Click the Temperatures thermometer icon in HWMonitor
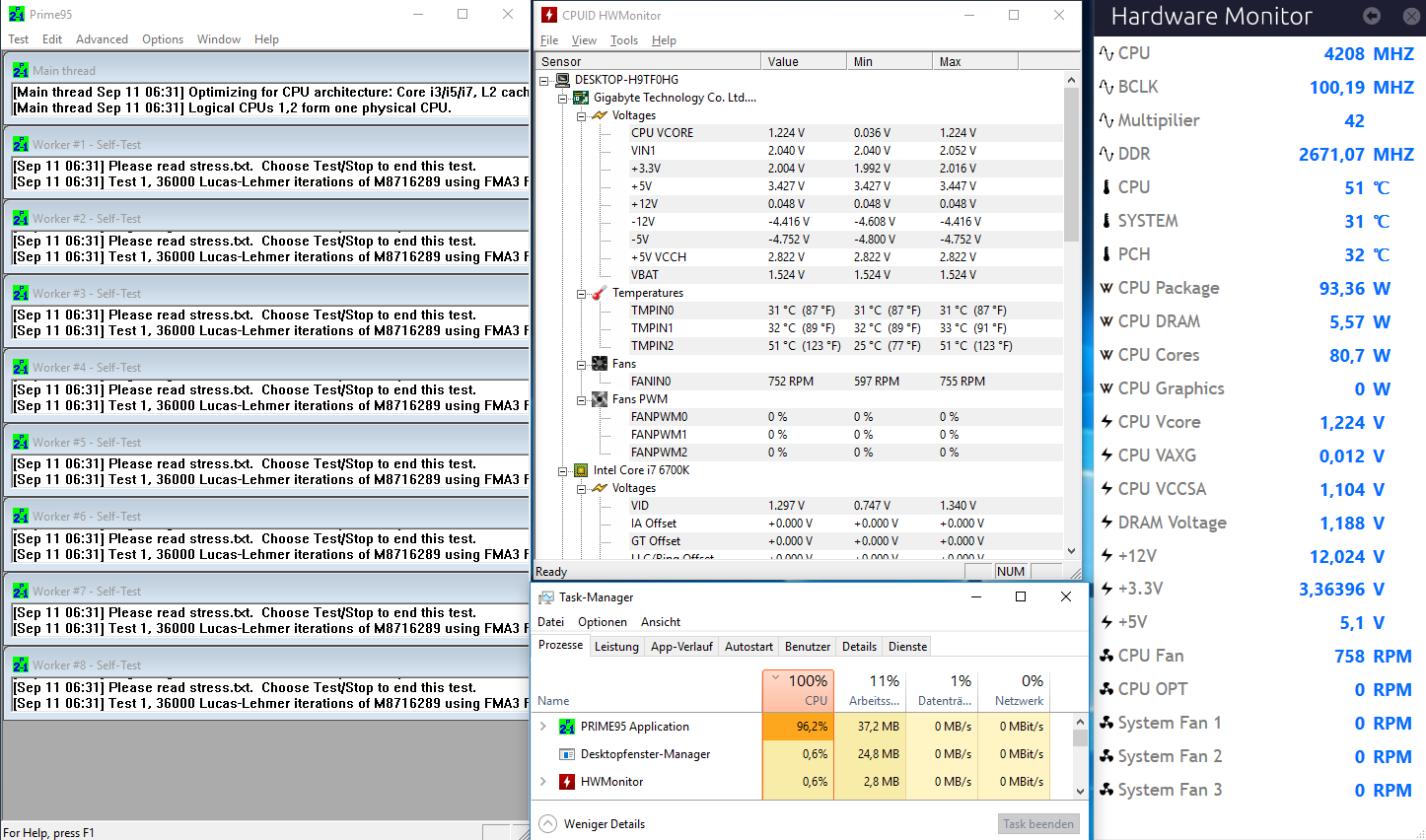1426x840 pixels. [x=599, y=293]
